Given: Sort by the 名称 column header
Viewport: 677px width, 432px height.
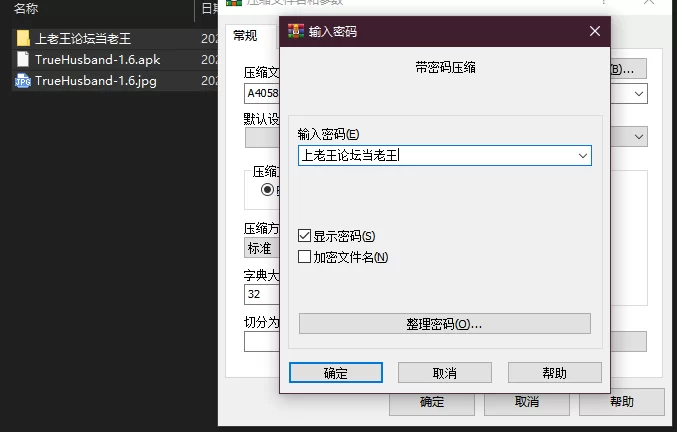Looking at the screenshot, I should pyautogui.click(x=26, y=8).
